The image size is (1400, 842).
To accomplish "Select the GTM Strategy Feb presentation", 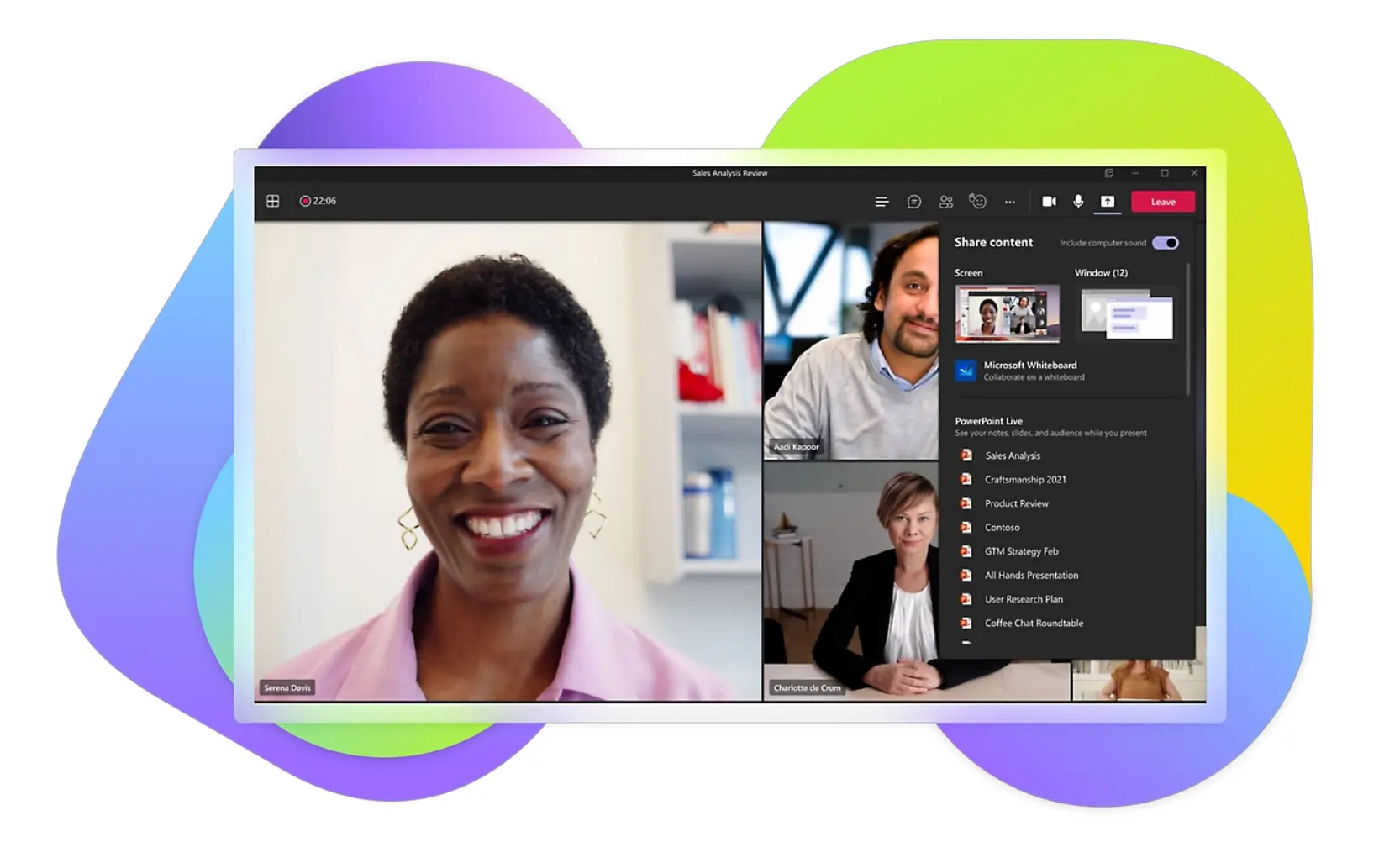I will pos(1022,551).
